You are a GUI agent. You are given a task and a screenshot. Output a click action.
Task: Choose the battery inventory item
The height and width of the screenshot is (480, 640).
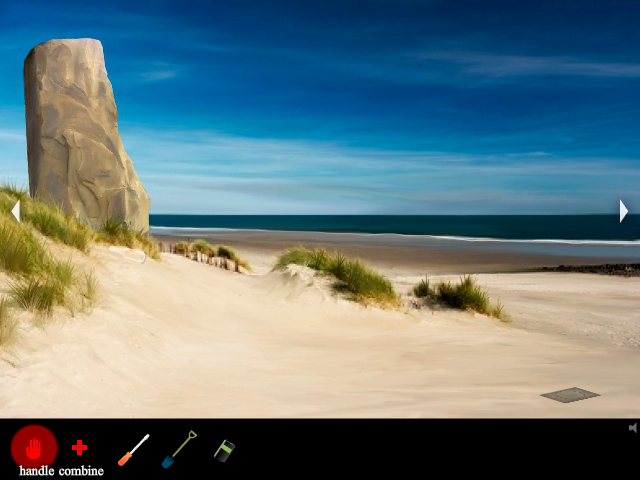224,451
